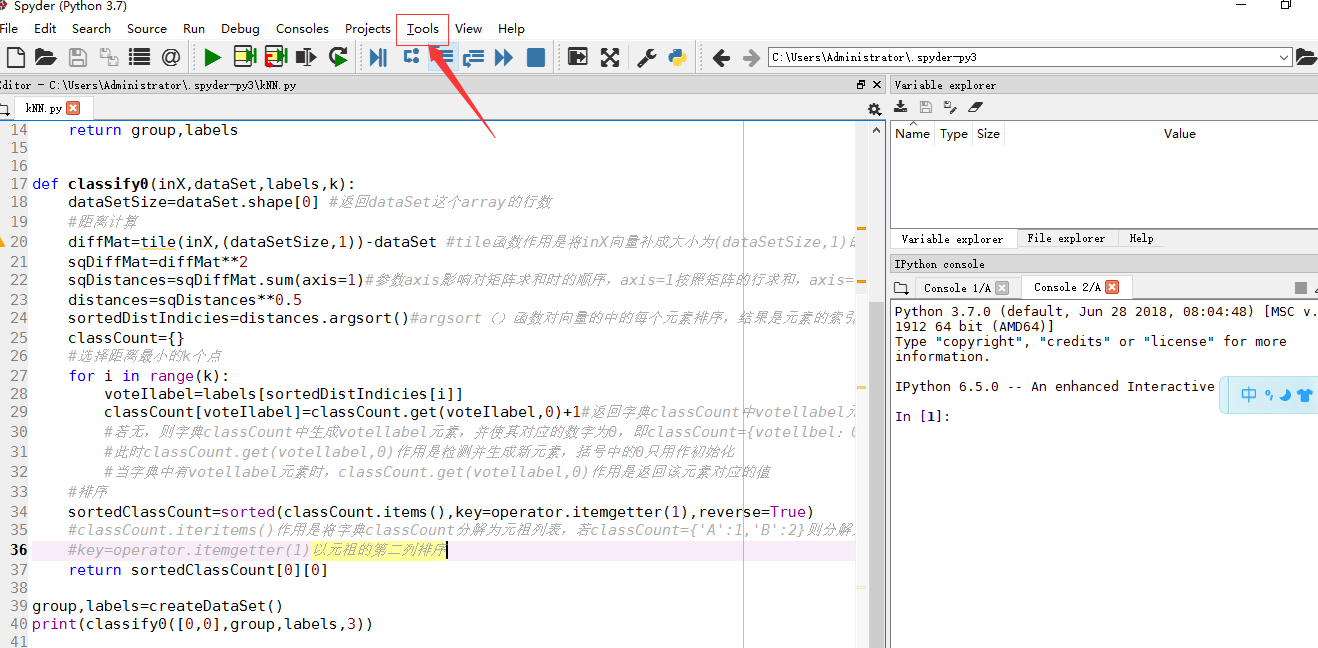Click the debugger step-into icon
1318x648 pixels.
[x=441, y=57]
